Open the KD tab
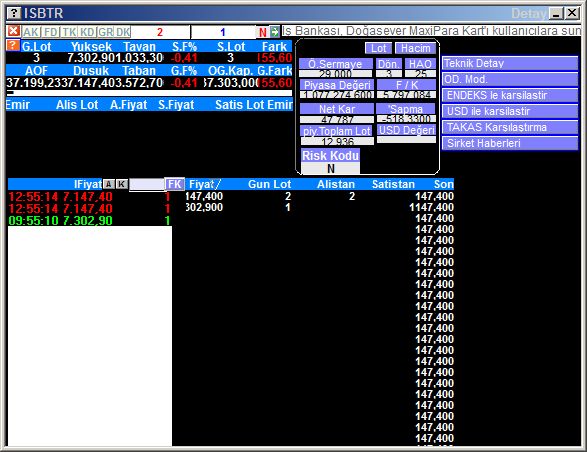The height and width of the screenshot is (452, 587). click(x=87, y=32)
